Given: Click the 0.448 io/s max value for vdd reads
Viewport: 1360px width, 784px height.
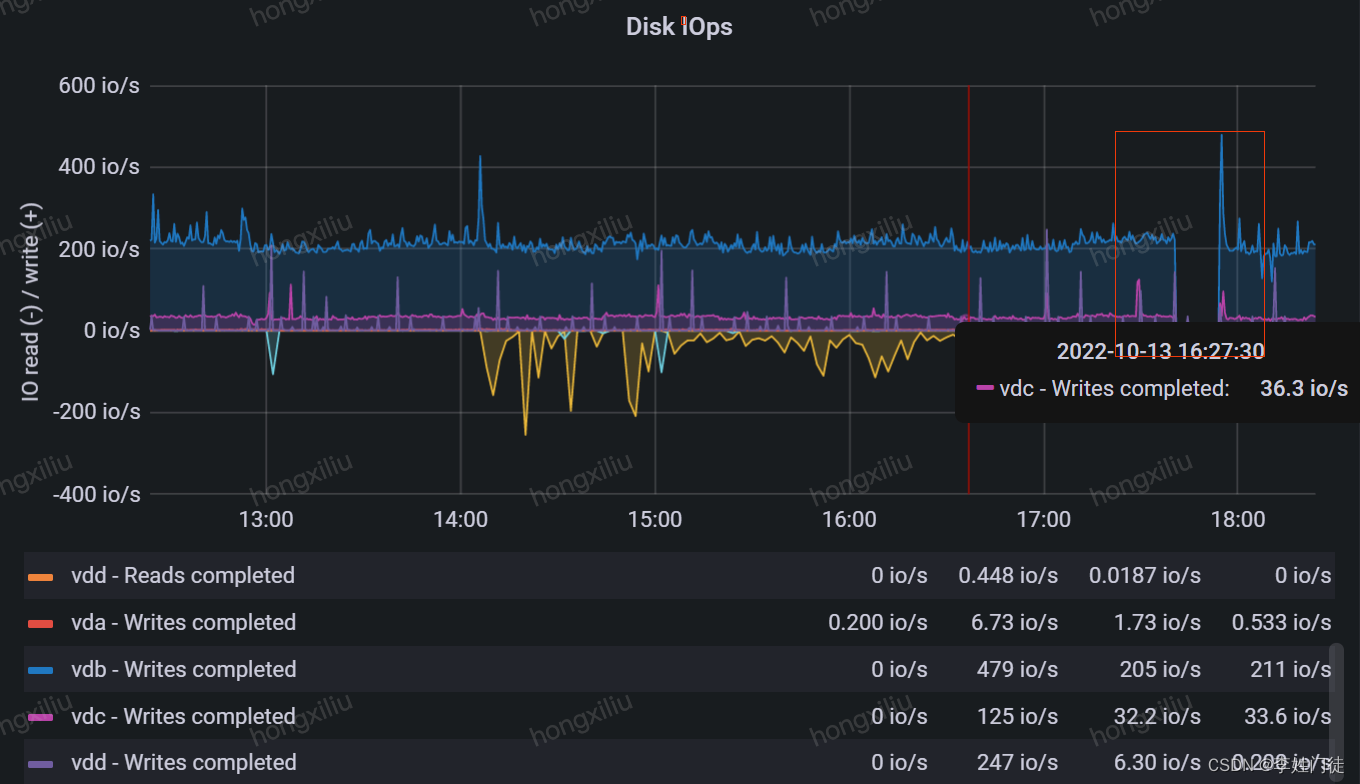Looking at the screenshot, I should 1008,576.
